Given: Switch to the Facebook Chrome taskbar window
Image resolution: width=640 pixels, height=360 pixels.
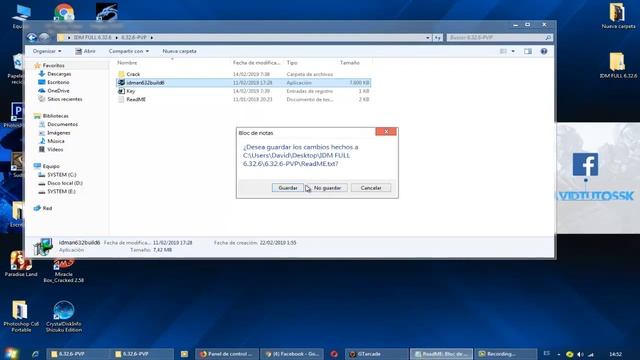Looking at the screenshot, I should point(292,354).
